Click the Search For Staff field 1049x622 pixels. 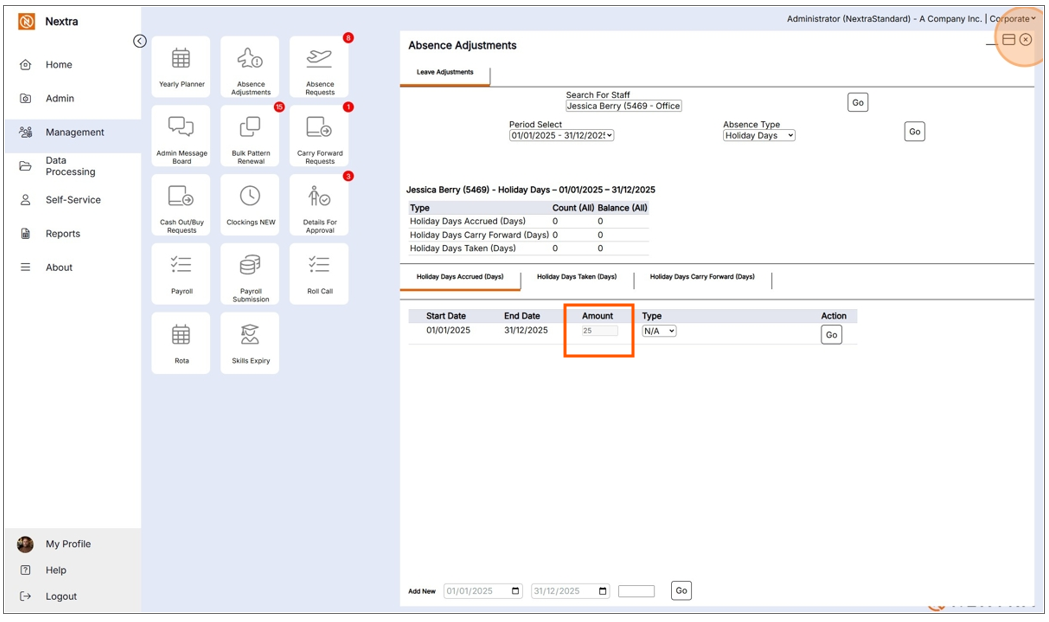624,106
